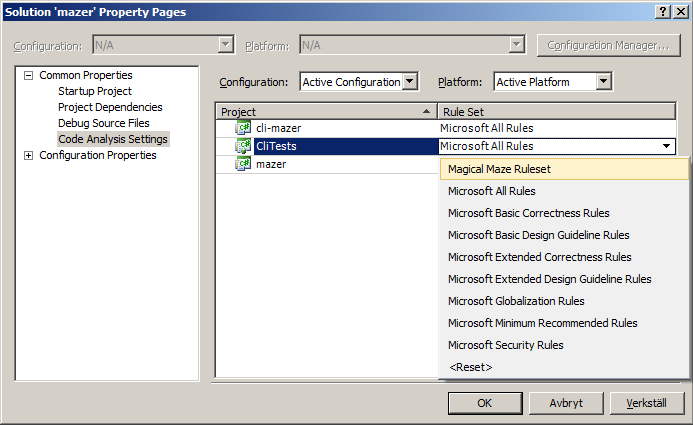
Task: Click the cli-mazer C# project icon
Action: (243, 128)
